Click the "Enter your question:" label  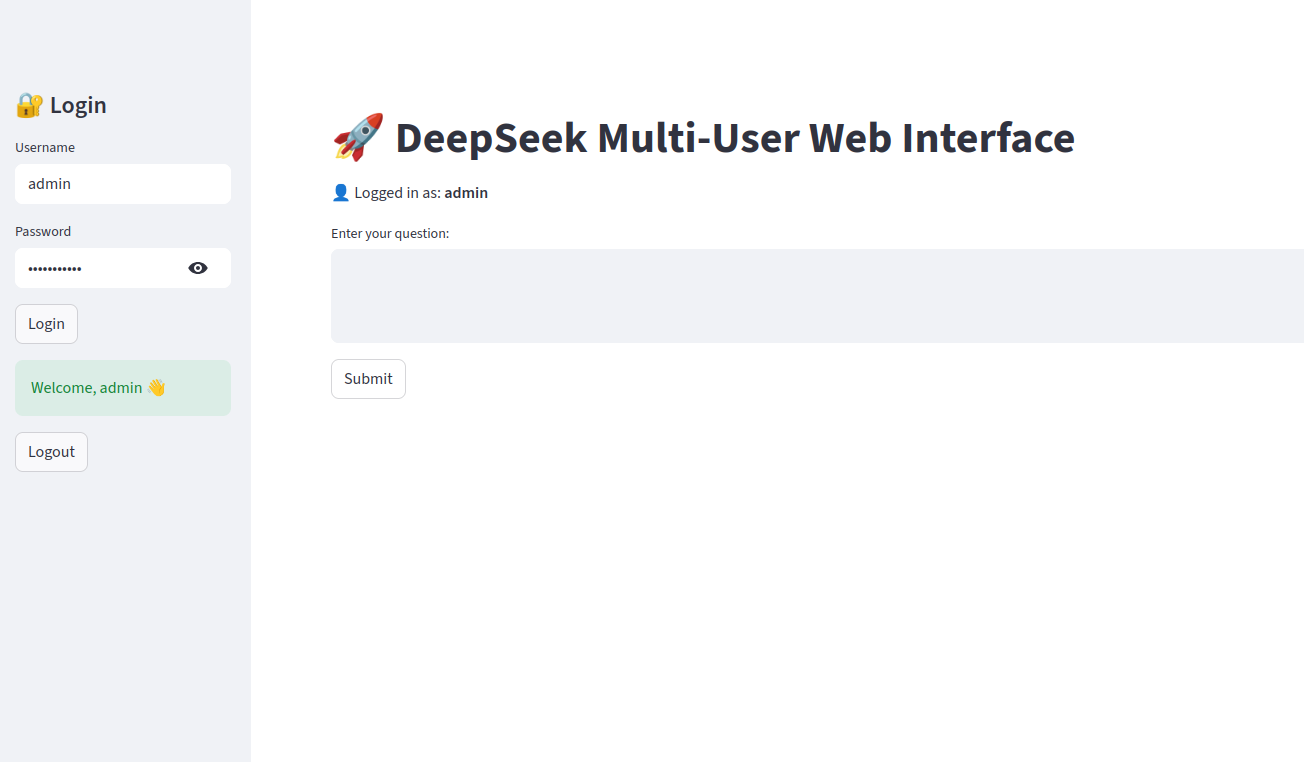(390, 234)
